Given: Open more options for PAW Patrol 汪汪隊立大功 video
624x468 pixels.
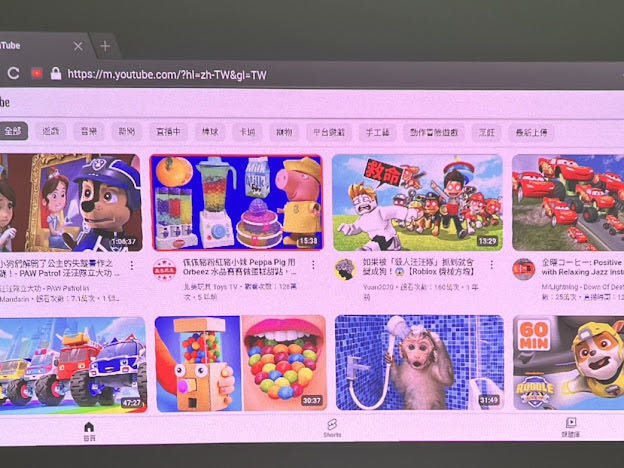Looking at the screenshot, I should pyautogui.click(x=132, y=265).
